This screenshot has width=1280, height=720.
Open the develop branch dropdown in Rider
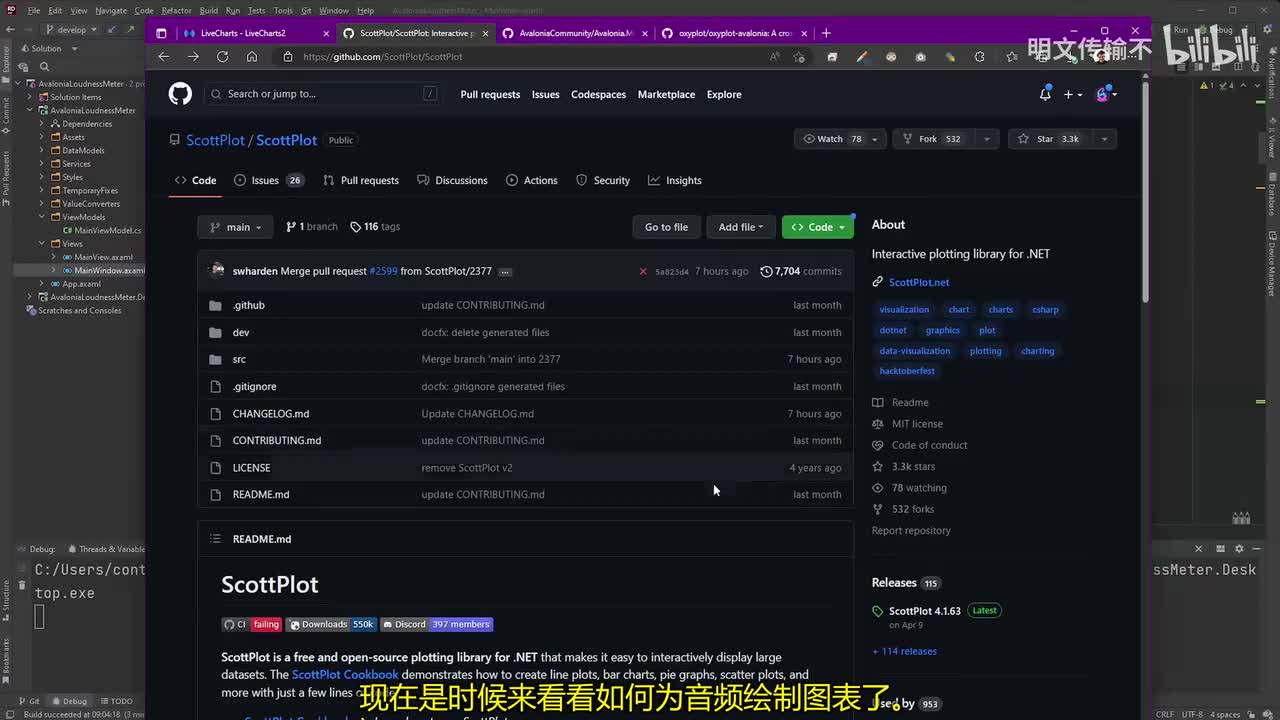pos(72,30)
